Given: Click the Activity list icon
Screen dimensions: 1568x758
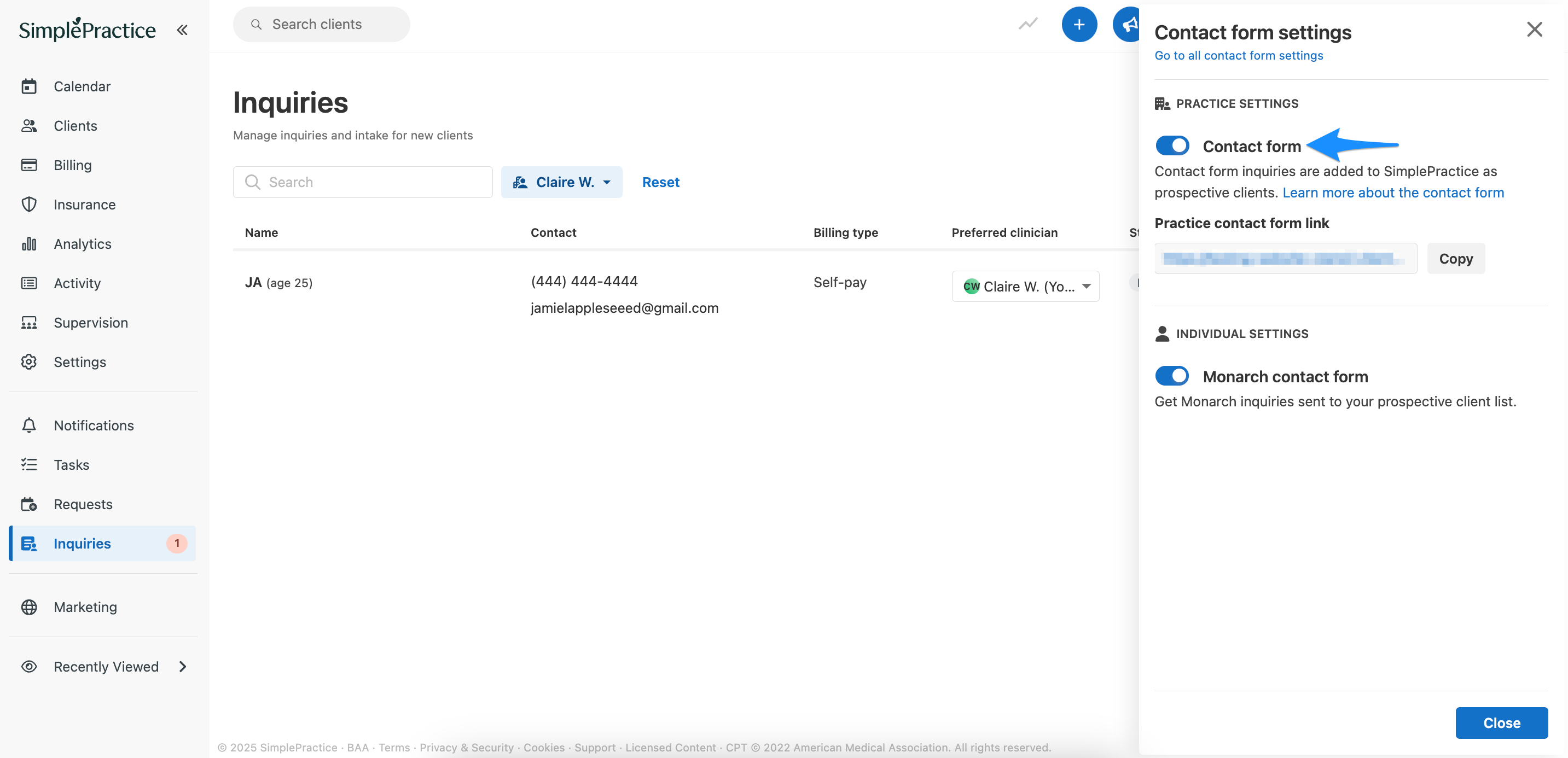Looking at the screenshot, I should 28,283.
